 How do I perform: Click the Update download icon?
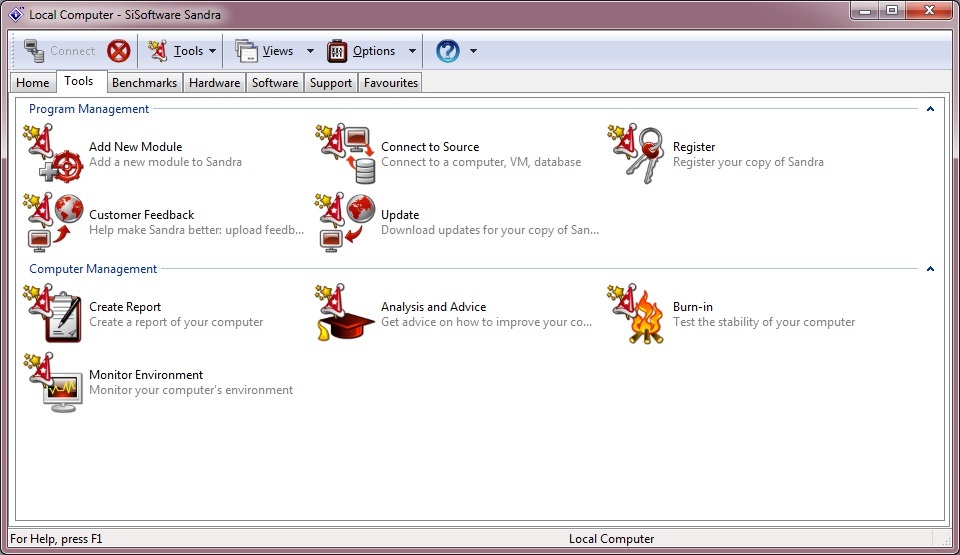click(345, 222)
